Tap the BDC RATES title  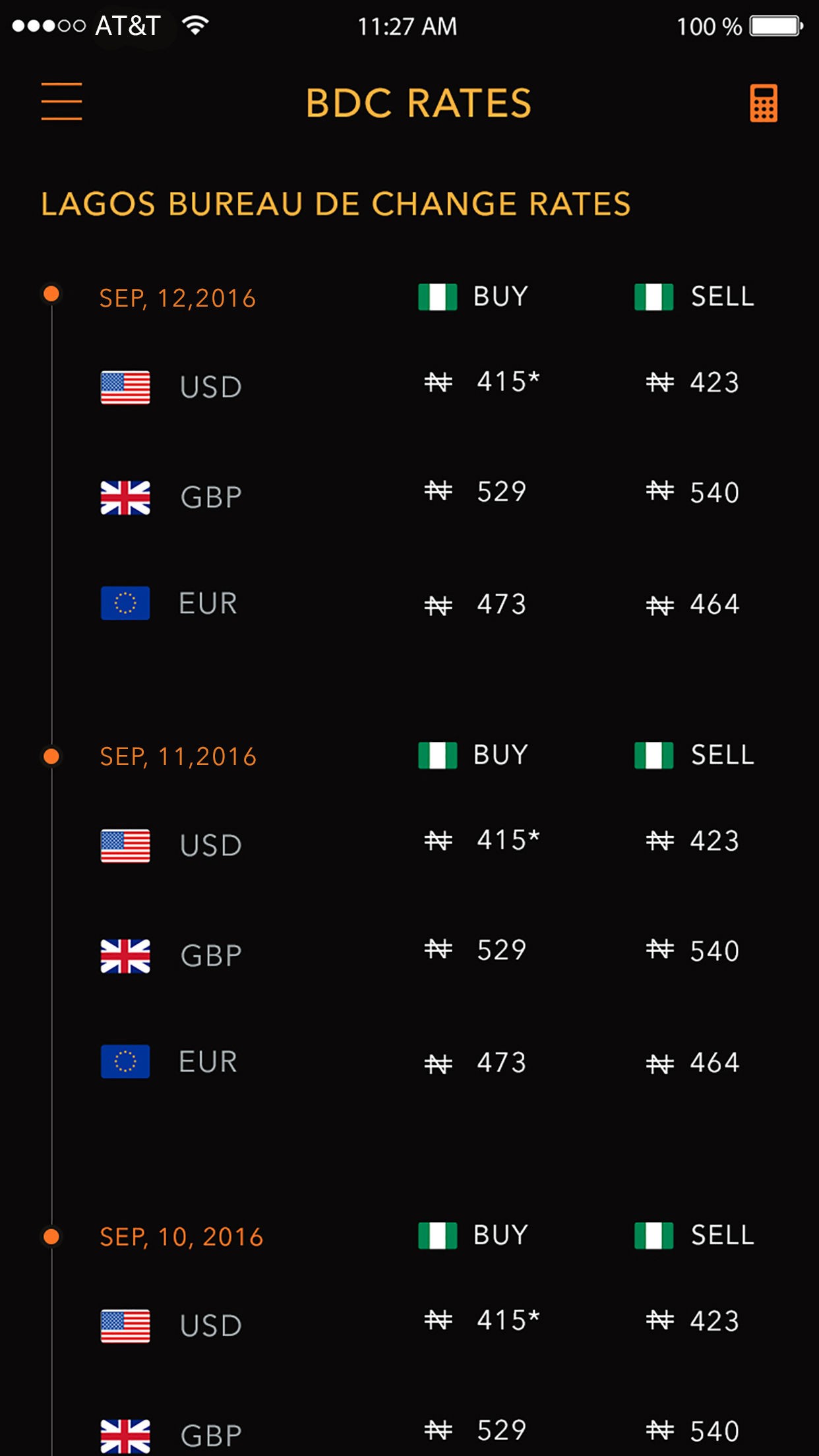coord(419,104)
